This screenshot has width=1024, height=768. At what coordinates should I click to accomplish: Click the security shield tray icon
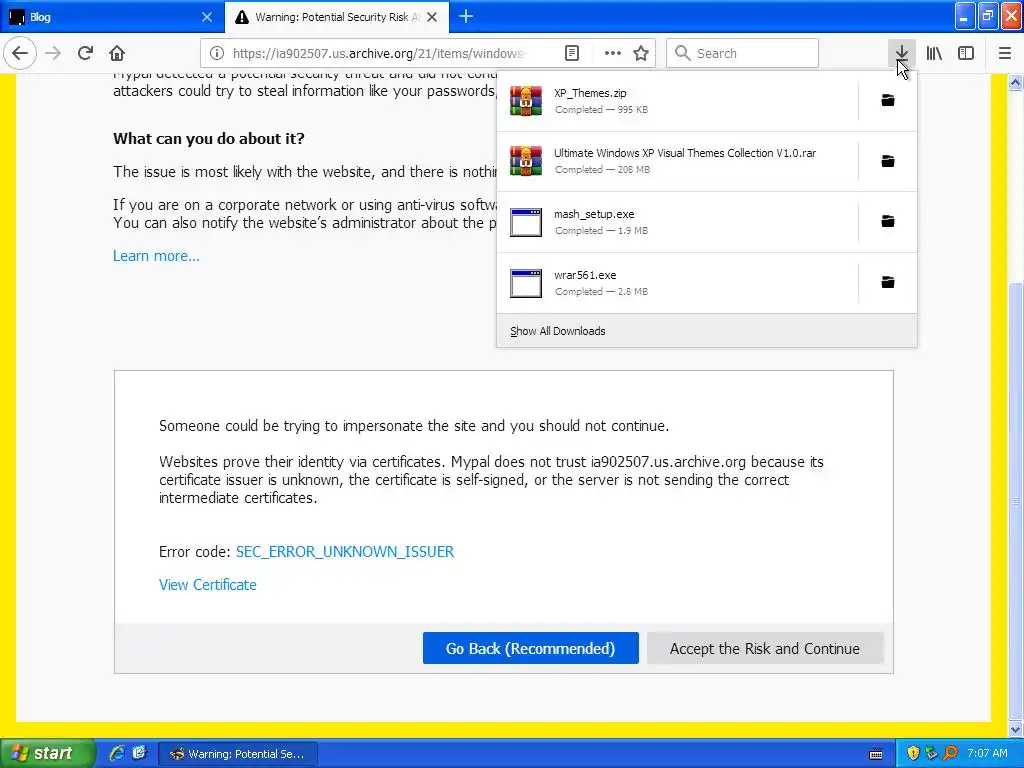coord(913,753)
